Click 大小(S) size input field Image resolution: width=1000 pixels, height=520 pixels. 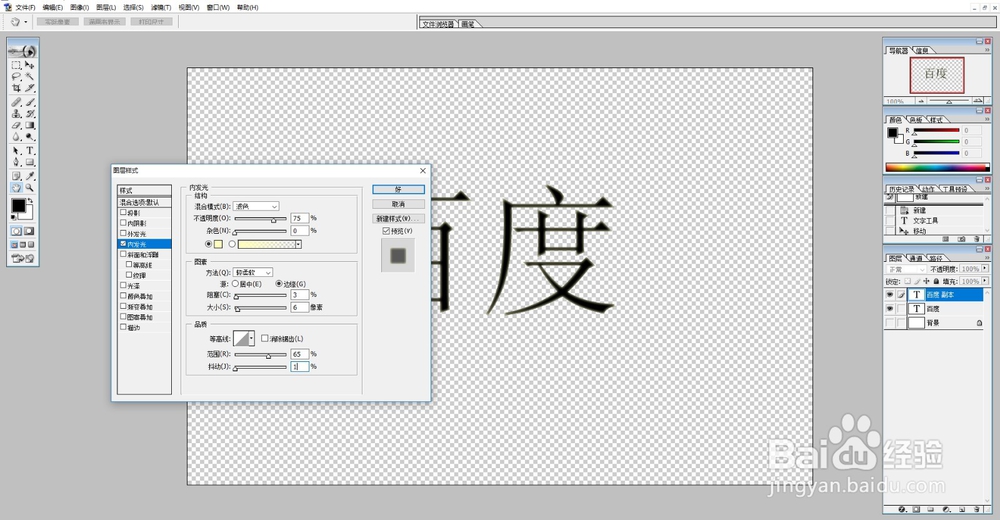coord(300,307)
